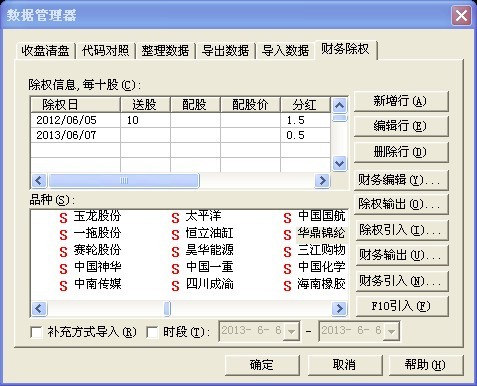Click the stock list's left scroll arrow
The height and width of the screenshot is (386, 477).
(39, 308)
